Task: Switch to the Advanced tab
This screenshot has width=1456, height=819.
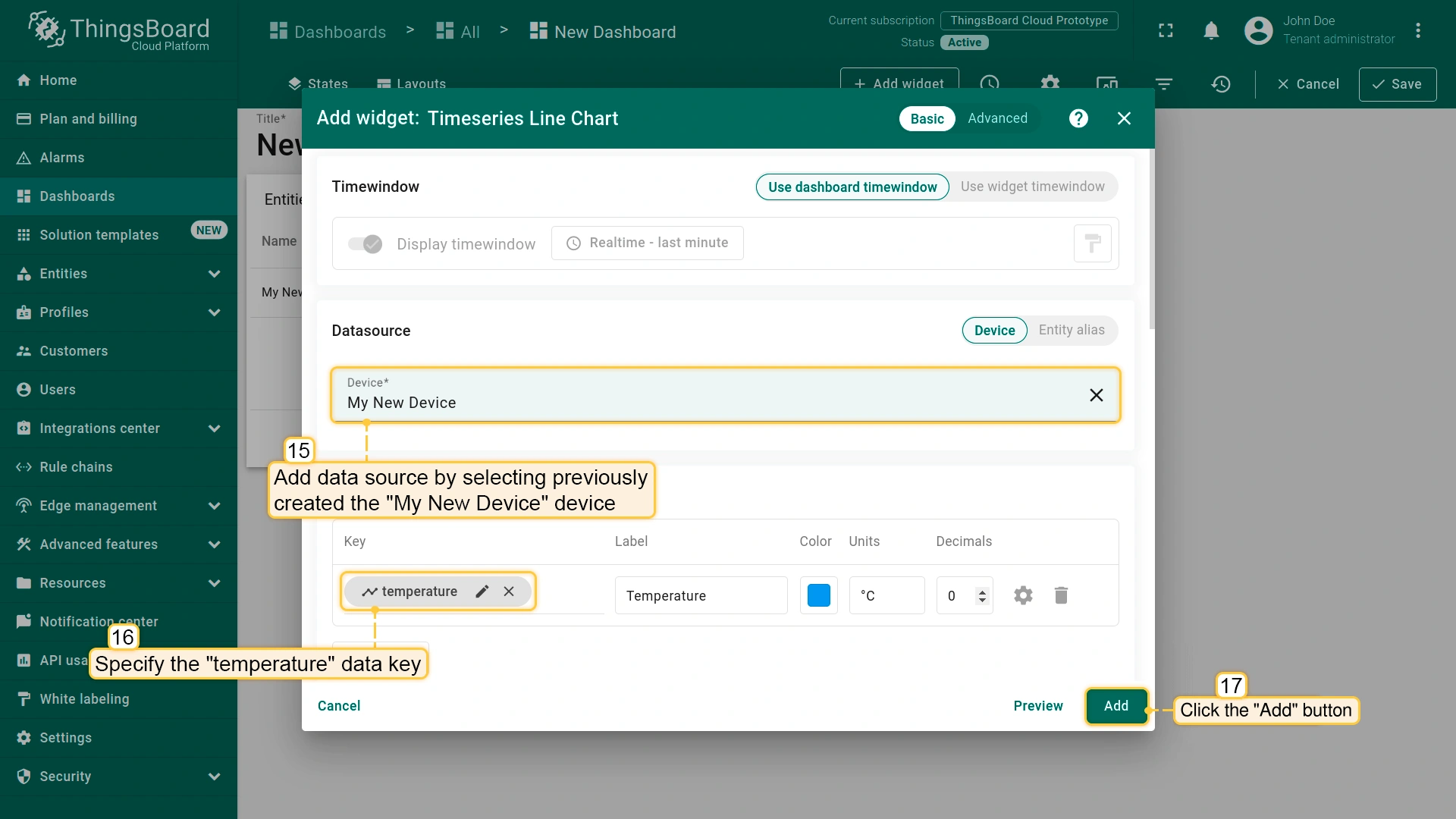Action: [997, 118]
